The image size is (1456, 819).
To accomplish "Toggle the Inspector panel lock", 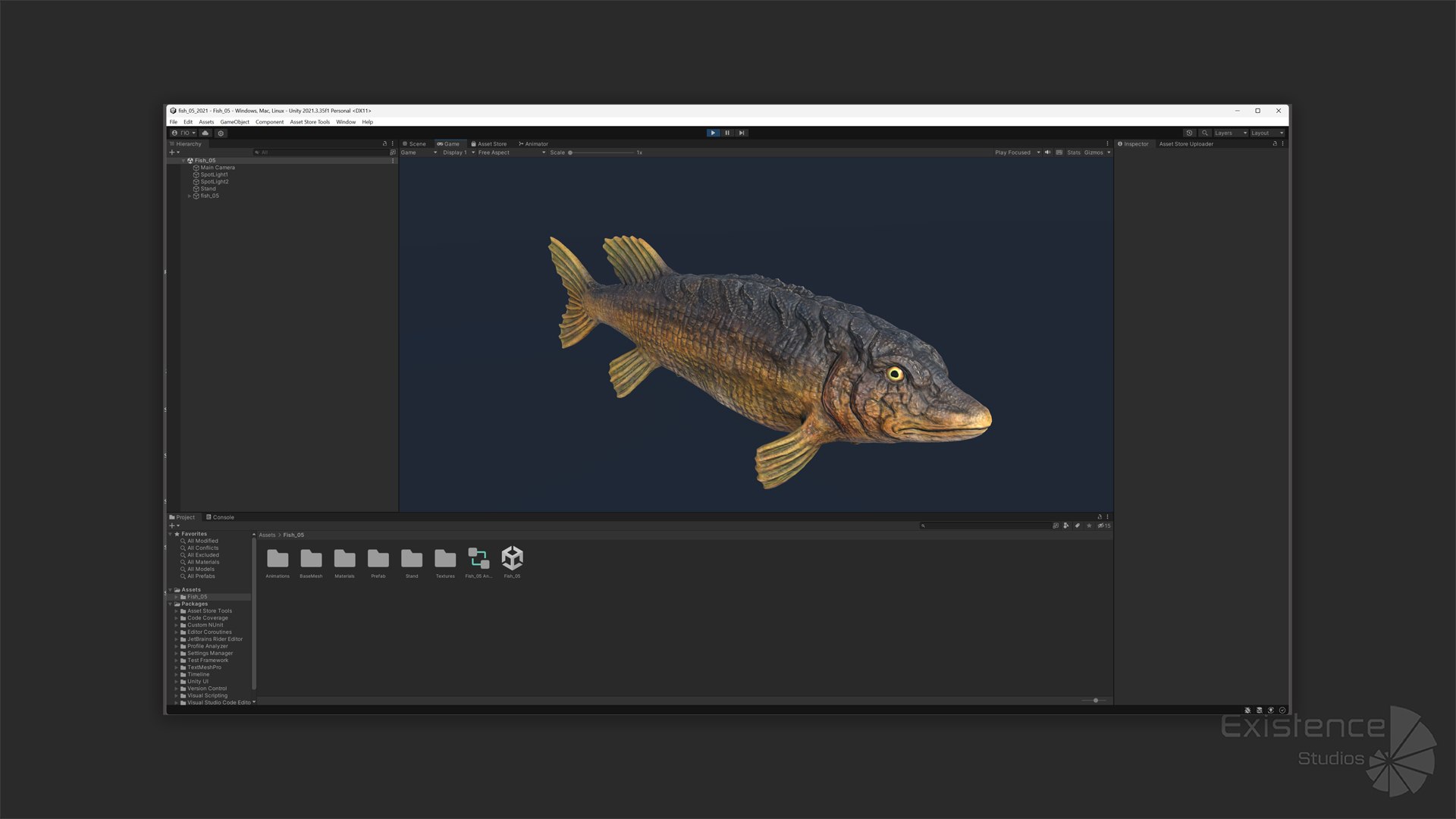I will (1275, 143).
